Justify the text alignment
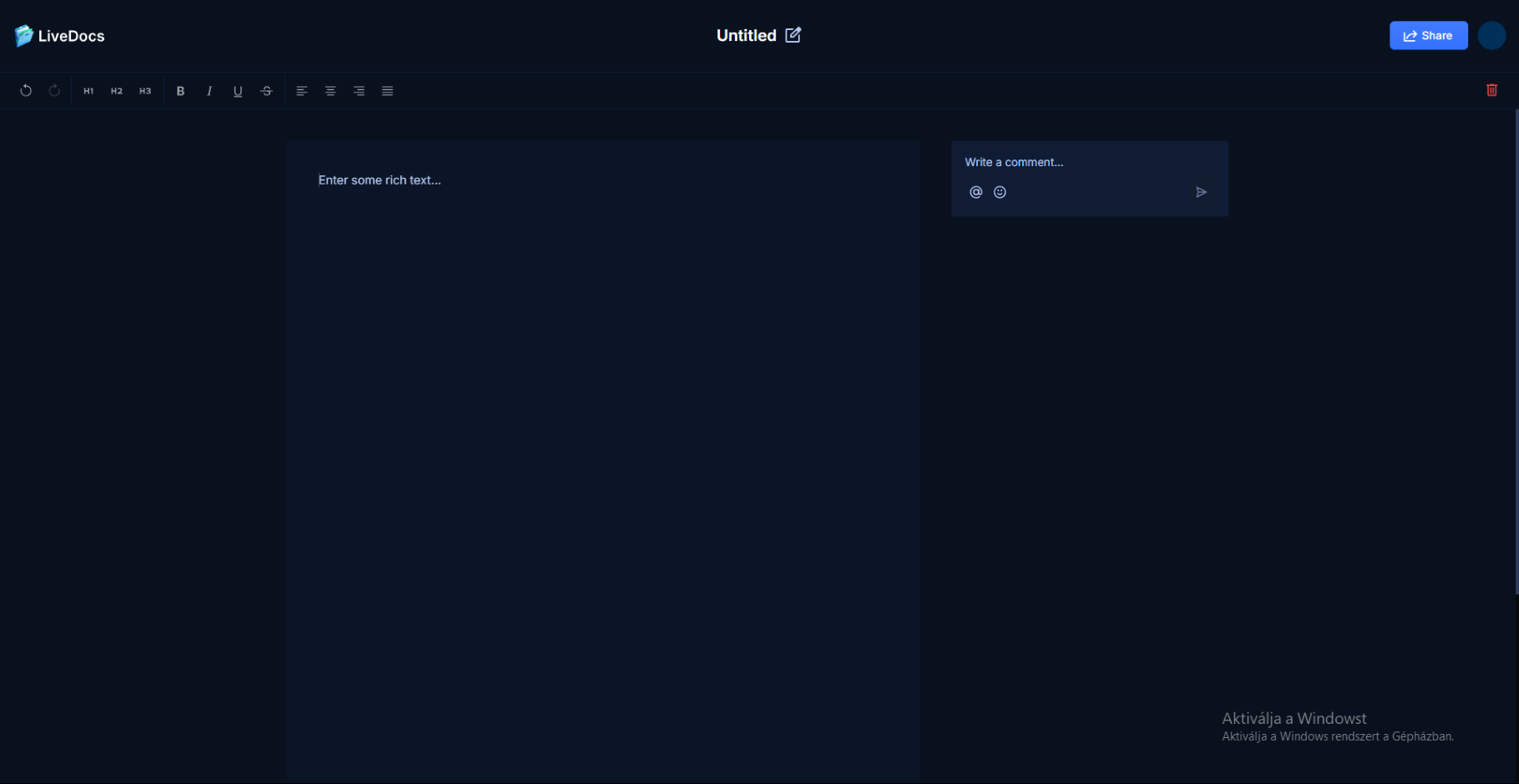Image resolution: width=1519 pixels, height=784 pixels. 387,91
